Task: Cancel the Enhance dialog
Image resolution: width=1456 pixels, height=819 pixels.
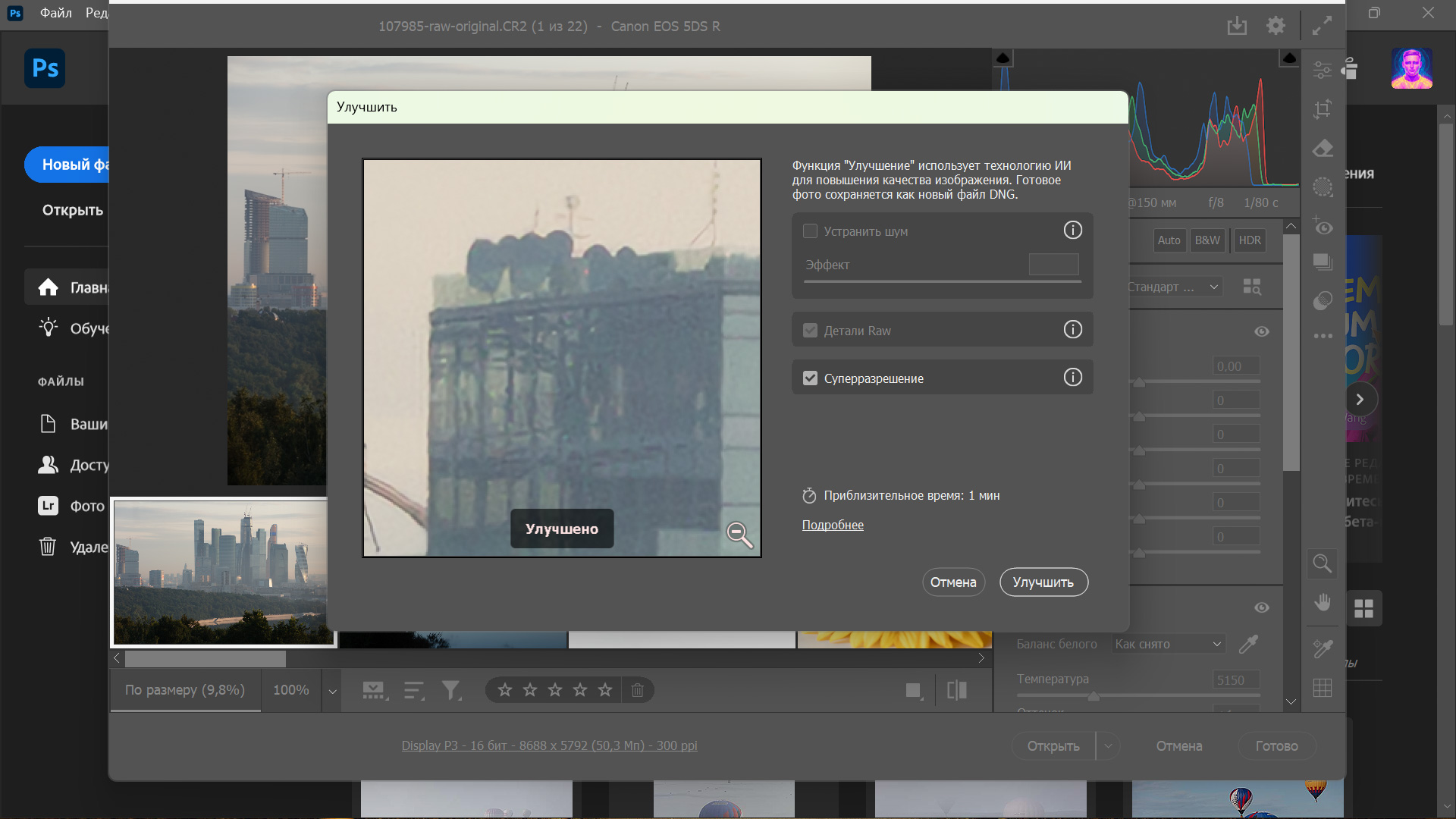Action: pyautogui.click(x=953, y=582)
